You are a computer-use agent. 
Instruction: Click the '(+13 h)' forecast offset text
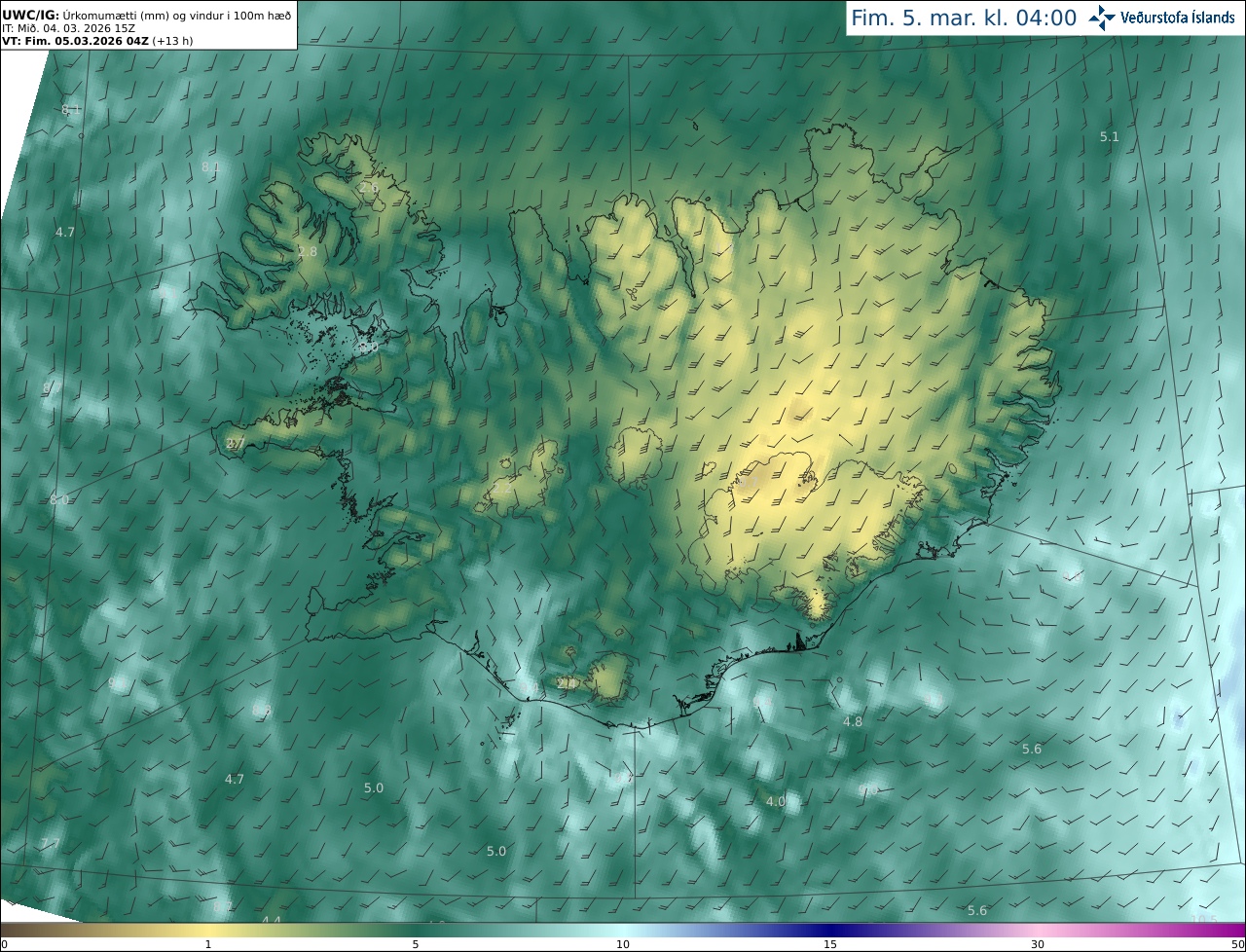pyautogui.click(x=172, y=41)
